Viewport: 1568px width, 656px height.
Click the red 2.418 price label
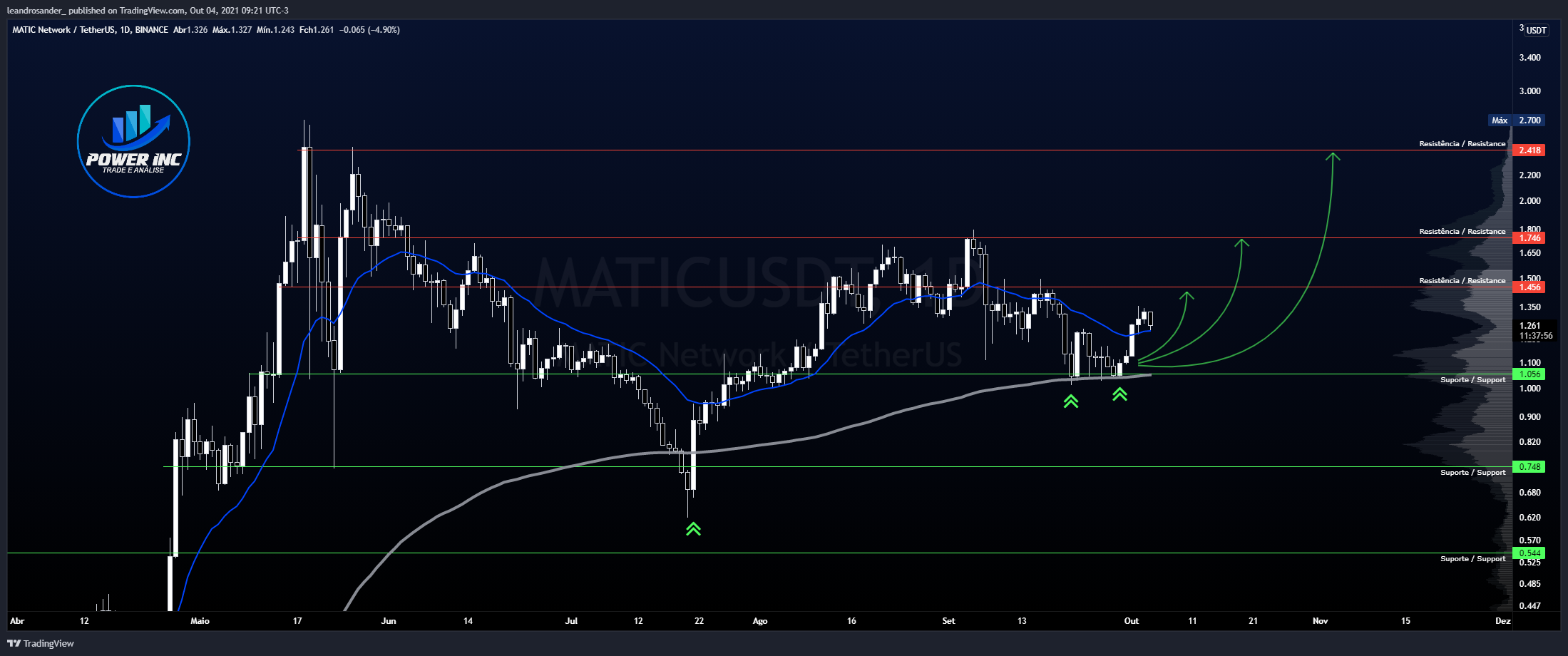1529,150
